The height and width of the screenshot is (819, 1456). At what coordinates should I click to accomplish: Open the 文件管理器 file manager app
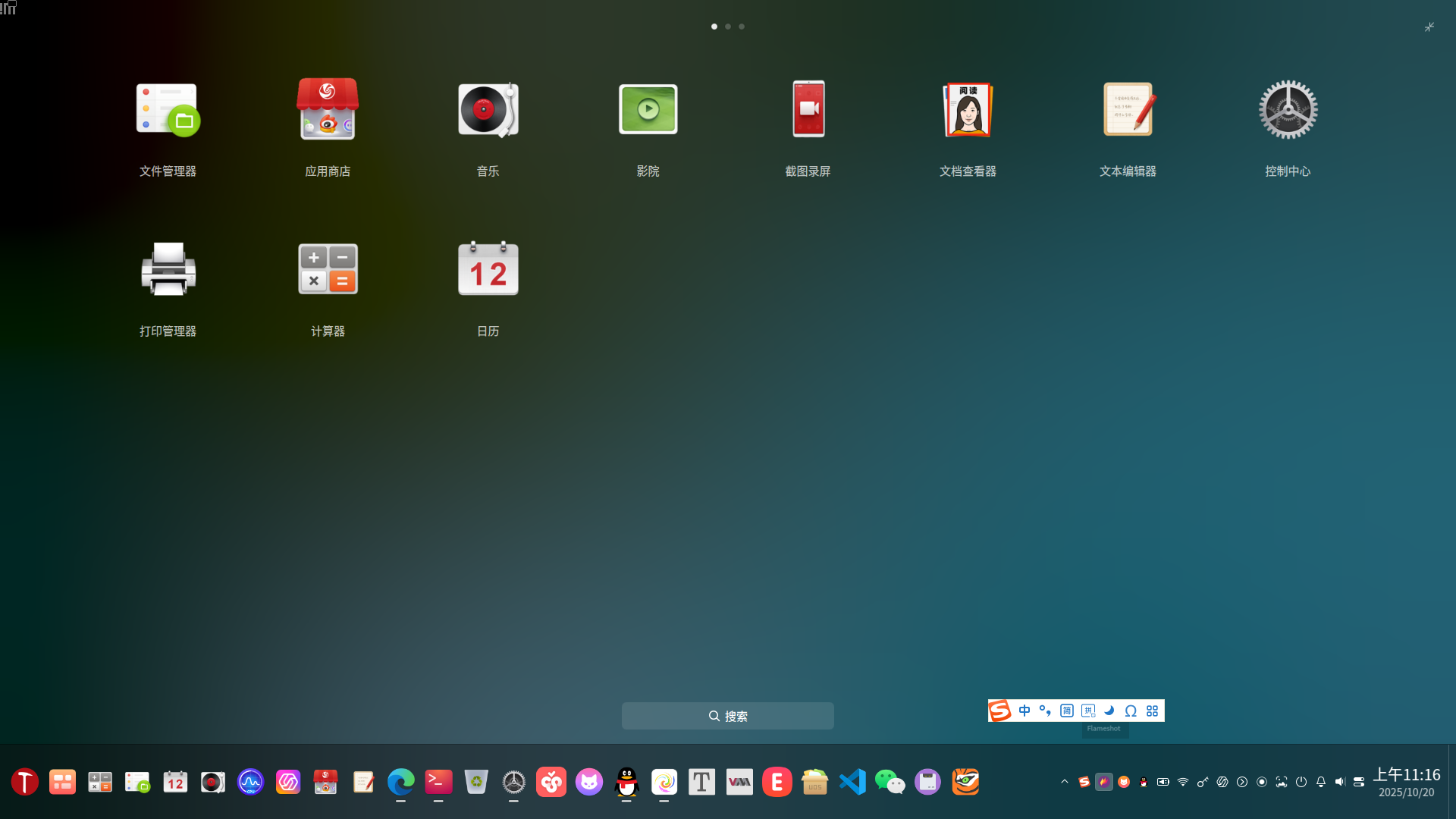tap(168, 110)
